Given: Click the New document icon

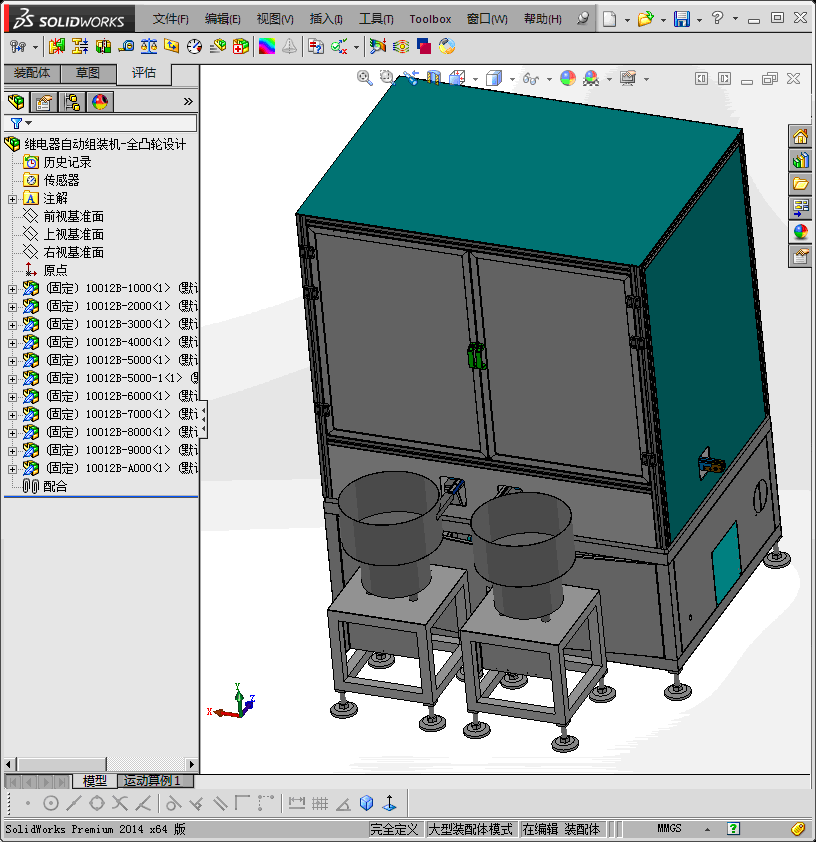Looking at the screenshot, I should point(610,19).
